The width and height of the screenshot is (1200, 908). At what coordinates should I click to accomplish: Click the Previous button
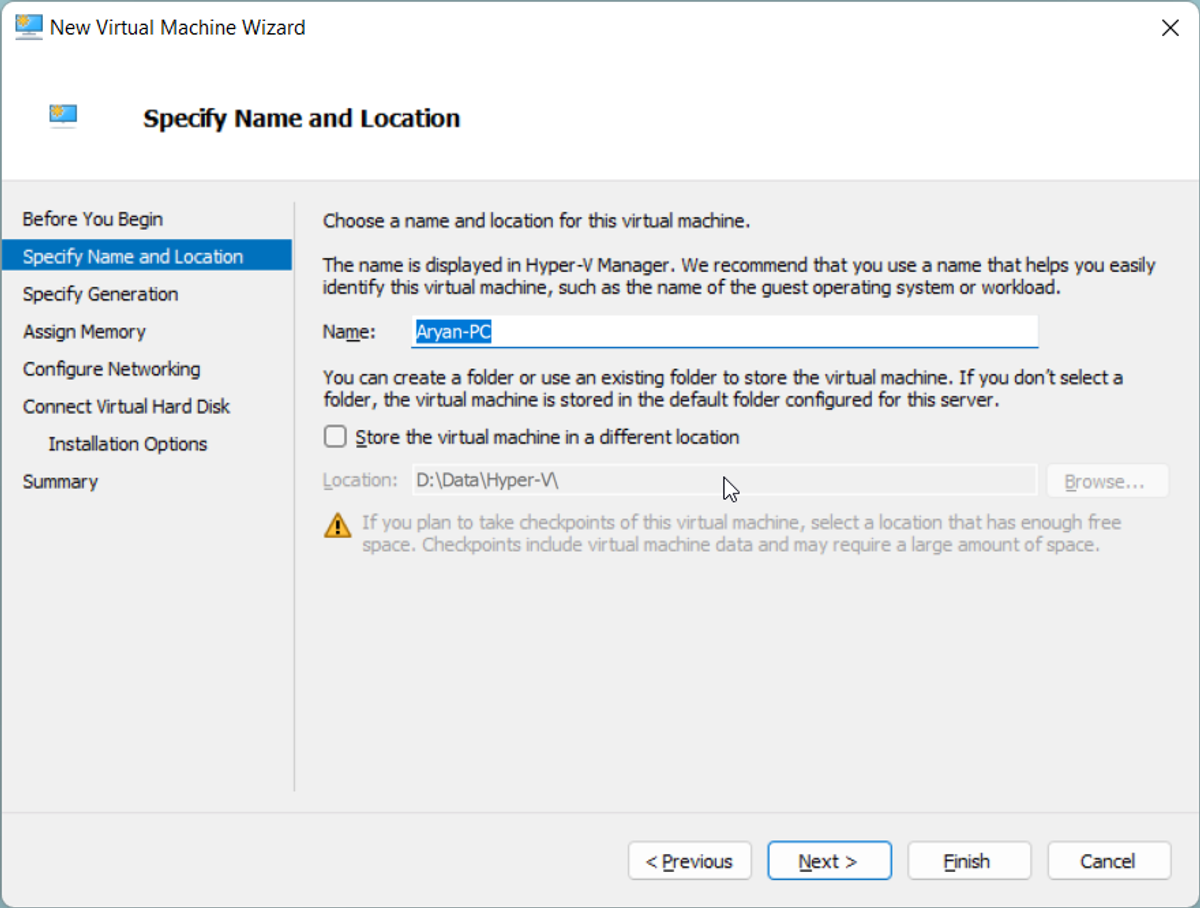pyautogui.click(x=689, y=861)
